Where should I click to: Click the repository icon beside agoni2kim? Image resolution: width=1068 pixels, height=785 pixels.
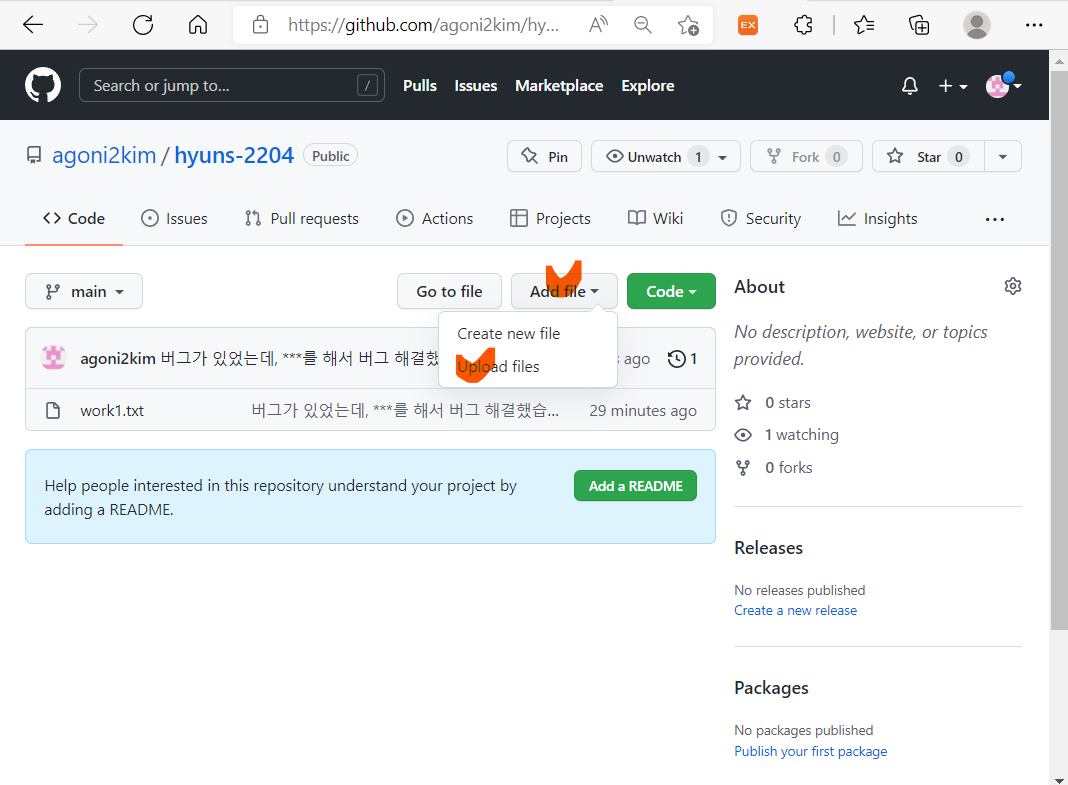click(x=33, y=155)
